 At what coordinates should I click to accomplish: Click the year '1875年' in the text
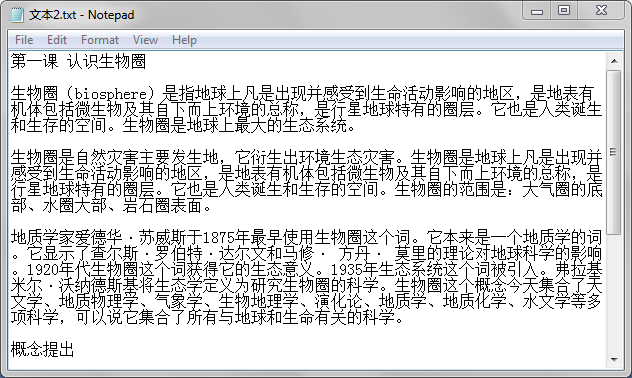[x=226, y=237]
